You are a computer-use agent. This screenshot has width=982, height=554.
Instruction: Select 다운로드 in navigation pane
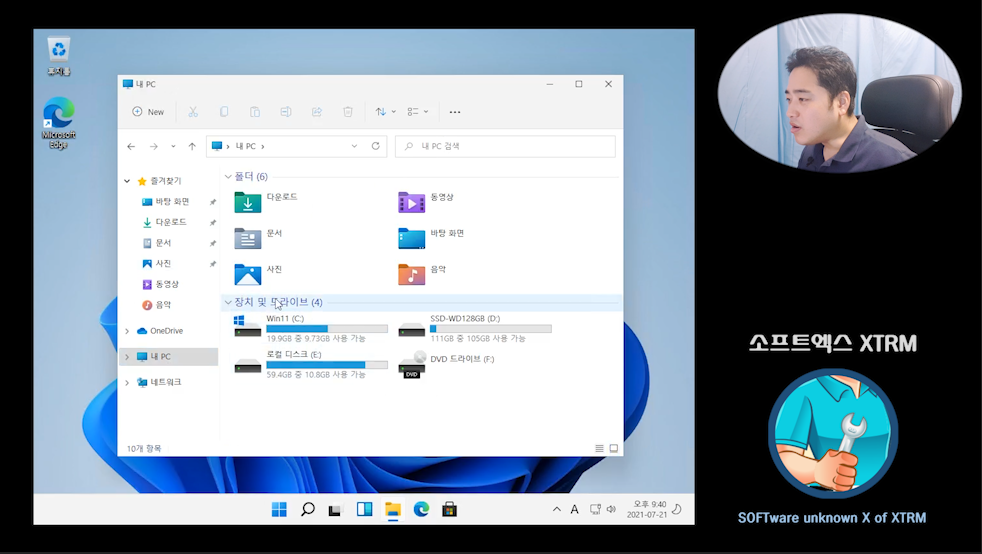point(165,222)
